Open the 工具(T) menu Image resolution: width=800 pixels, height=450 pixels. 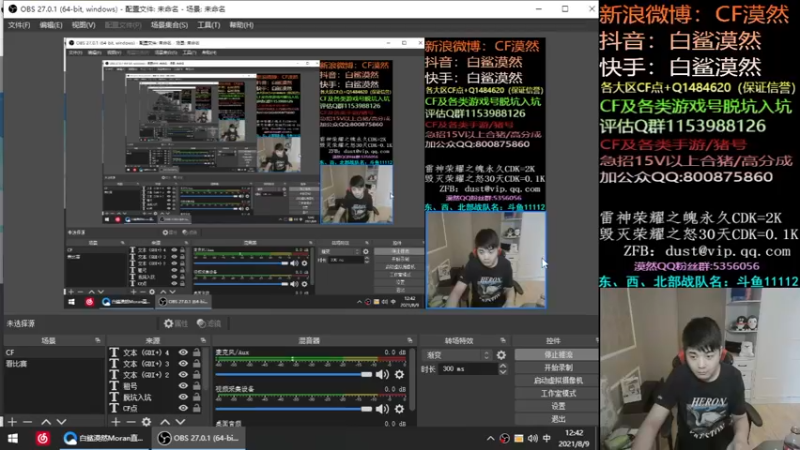pyautogui.click(x=209, y=25)
